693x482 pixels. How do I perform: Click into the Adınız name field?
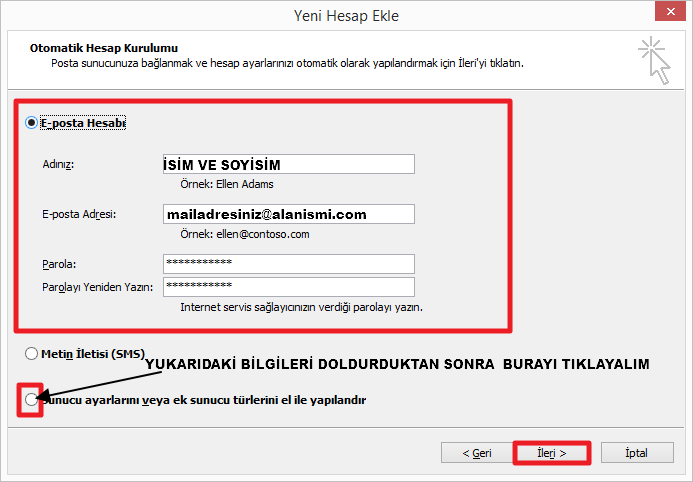pos(287,164)
